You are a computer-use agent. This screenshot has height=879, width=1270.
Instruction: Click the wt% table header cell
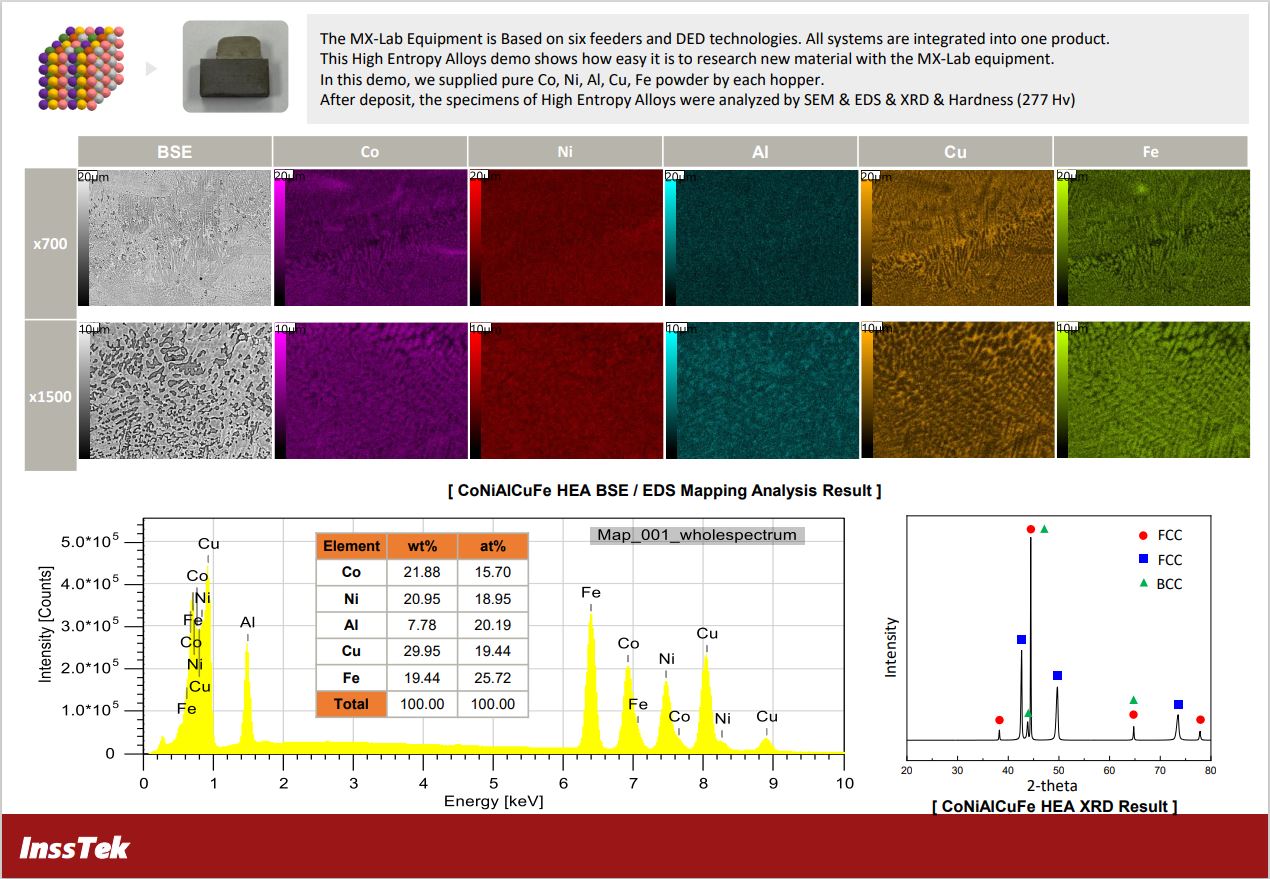tap(422, 546)
